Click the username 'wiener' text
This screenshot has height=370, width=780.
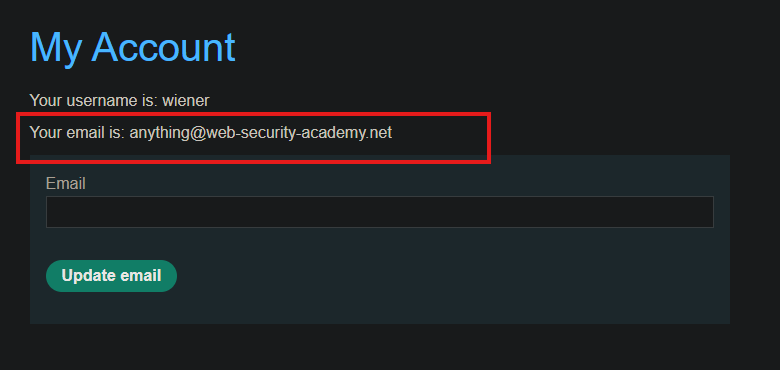186,100
